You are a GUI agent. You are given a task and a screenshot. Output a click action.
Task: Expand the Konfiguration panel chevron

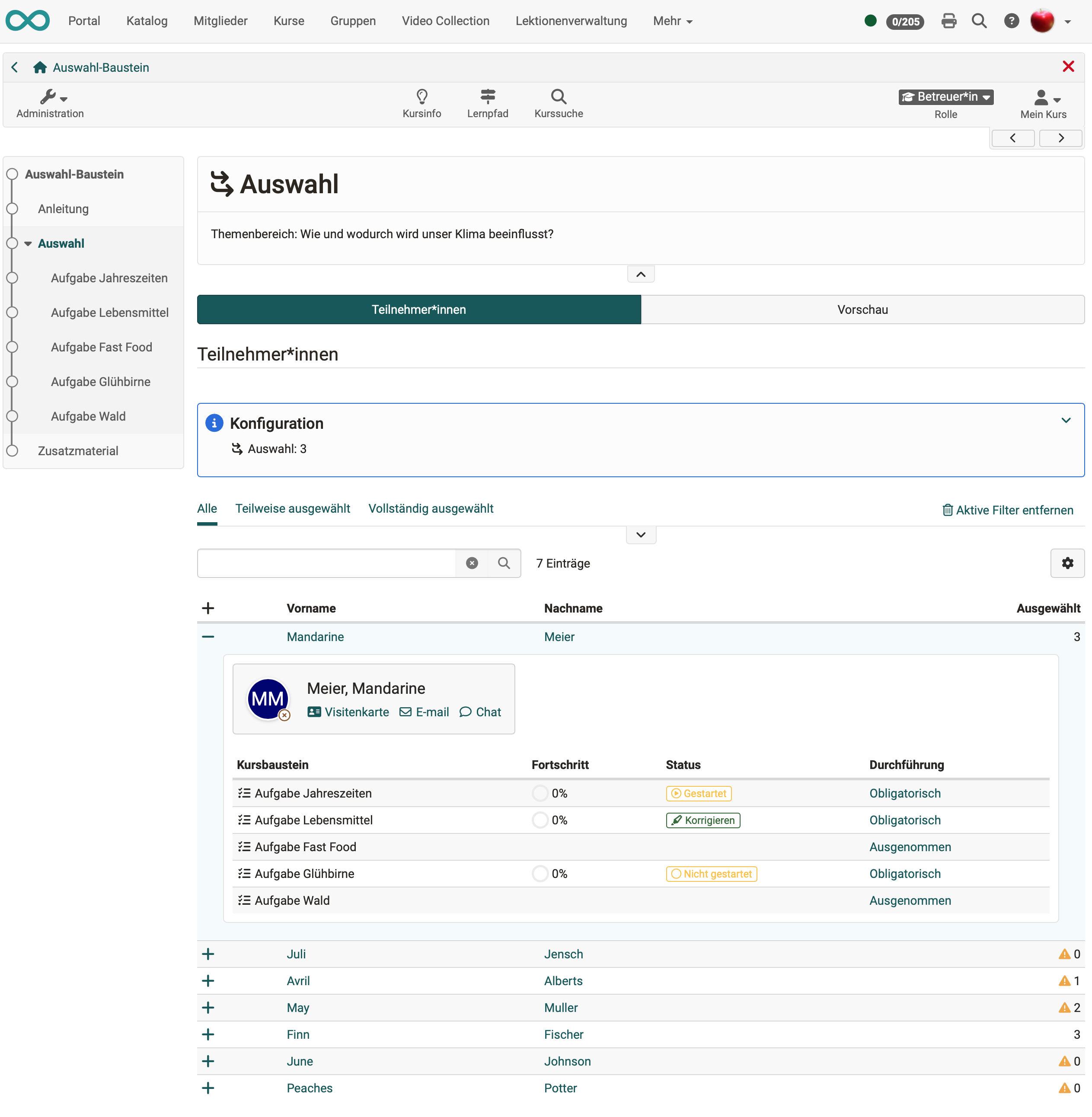1066,420
